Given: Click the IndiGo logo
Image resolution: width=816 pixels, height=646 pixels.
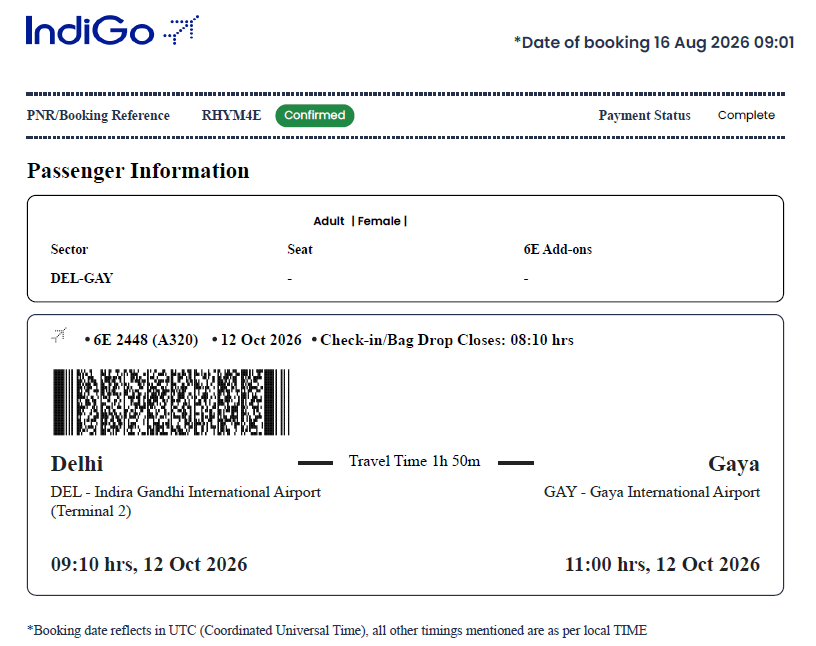Looking at the screenshot, I should point(112,30).
